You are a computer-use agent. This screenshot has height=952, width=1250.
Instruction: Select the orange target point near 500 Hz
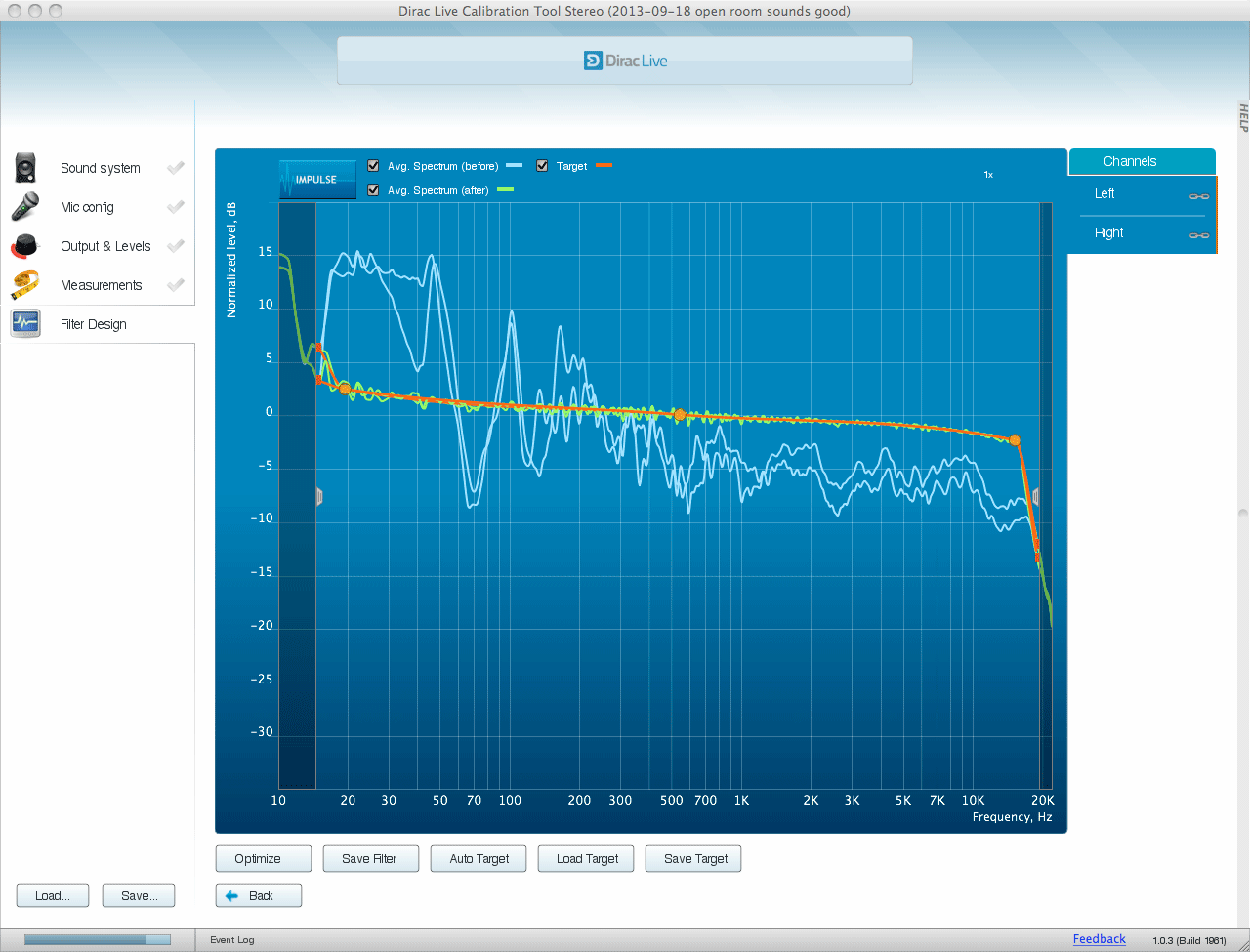680,415
